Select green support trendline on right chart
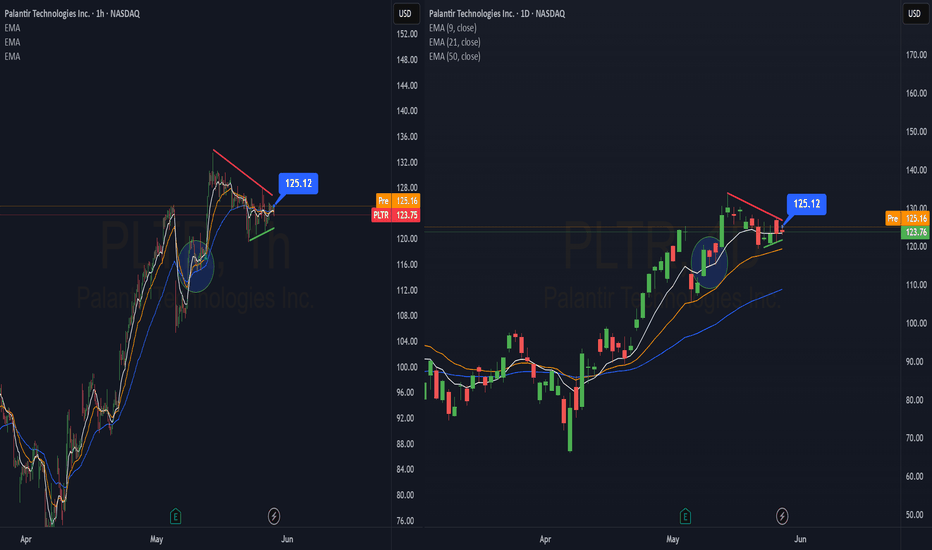 coord(773,243)
